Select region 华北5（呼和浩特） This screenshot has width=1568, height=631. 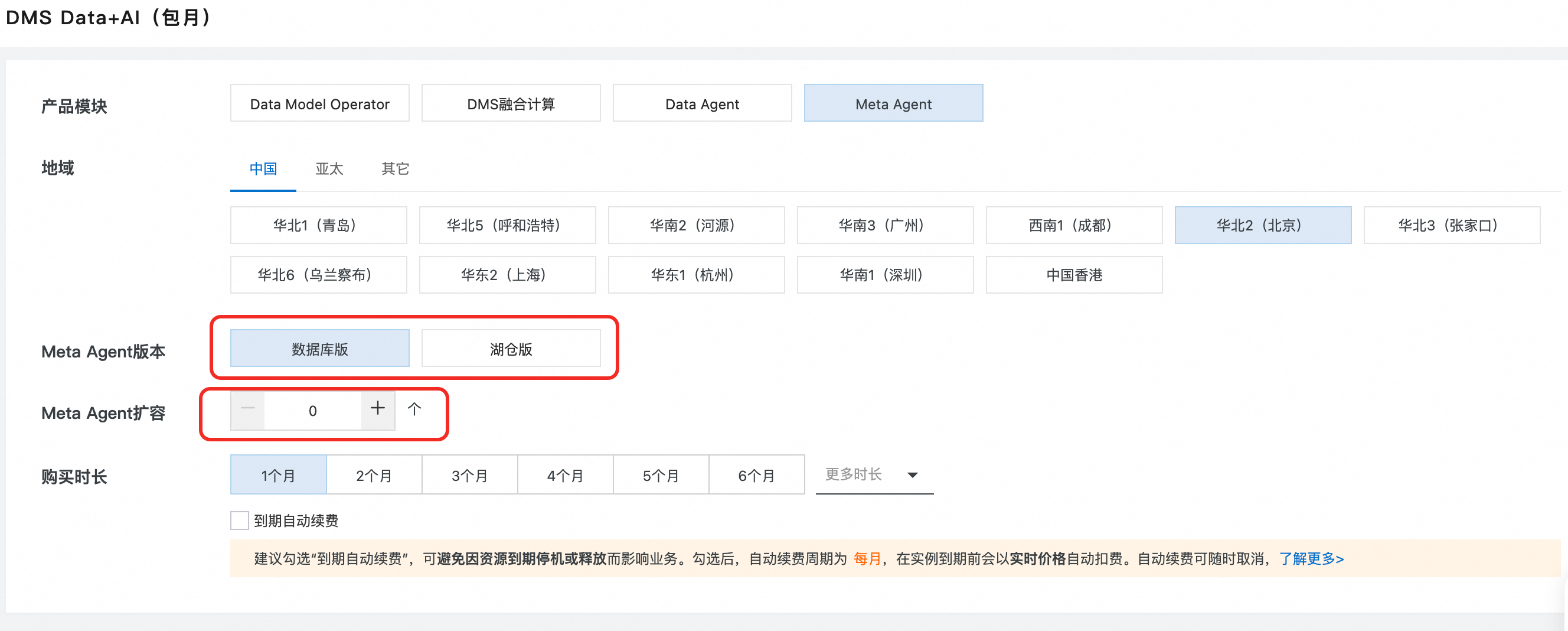(x=507, y=225)
